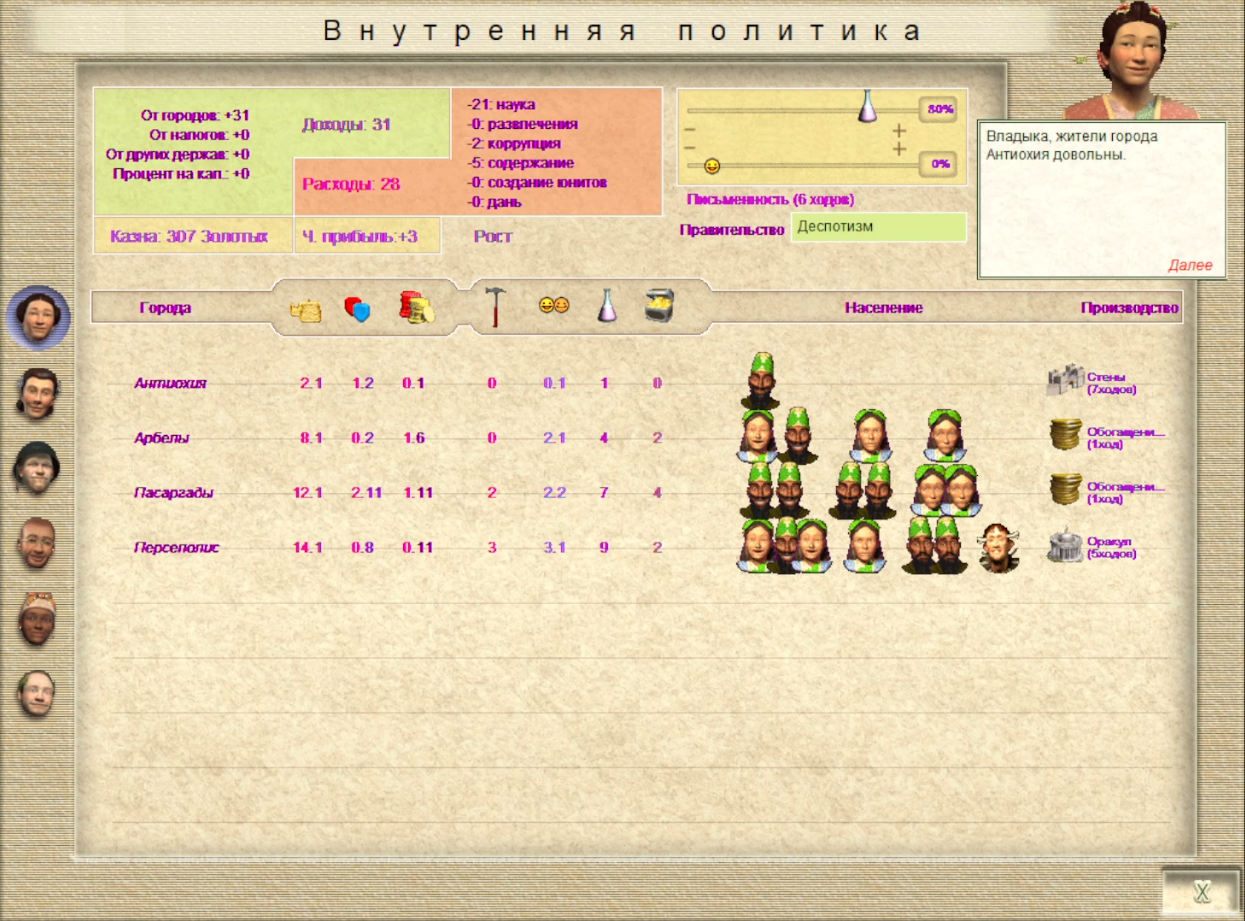Click the Стены (7ходов) production label
Screen dimensions: 1245x921
[x=1112, y=383]
